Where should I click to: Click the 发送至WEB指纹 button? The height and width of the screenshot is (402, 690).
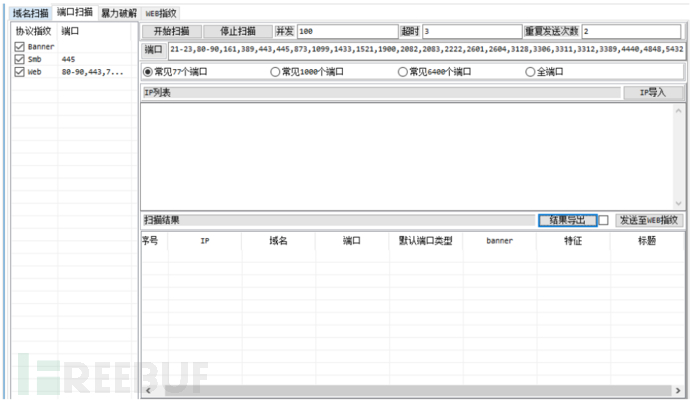coord(649,220)
